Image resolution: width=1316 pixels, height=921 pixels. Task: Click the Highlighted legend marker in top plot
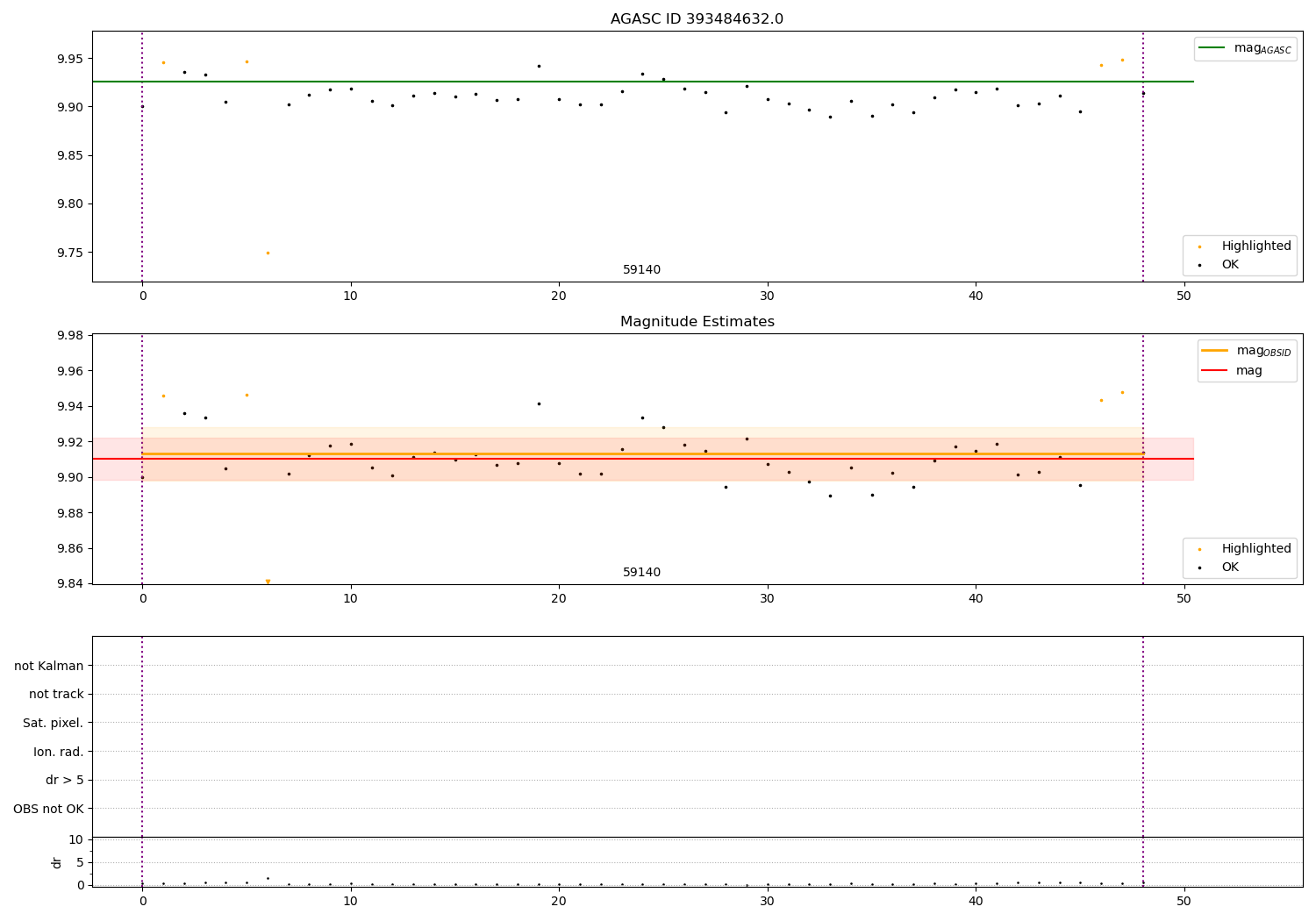coord(1199,246)
